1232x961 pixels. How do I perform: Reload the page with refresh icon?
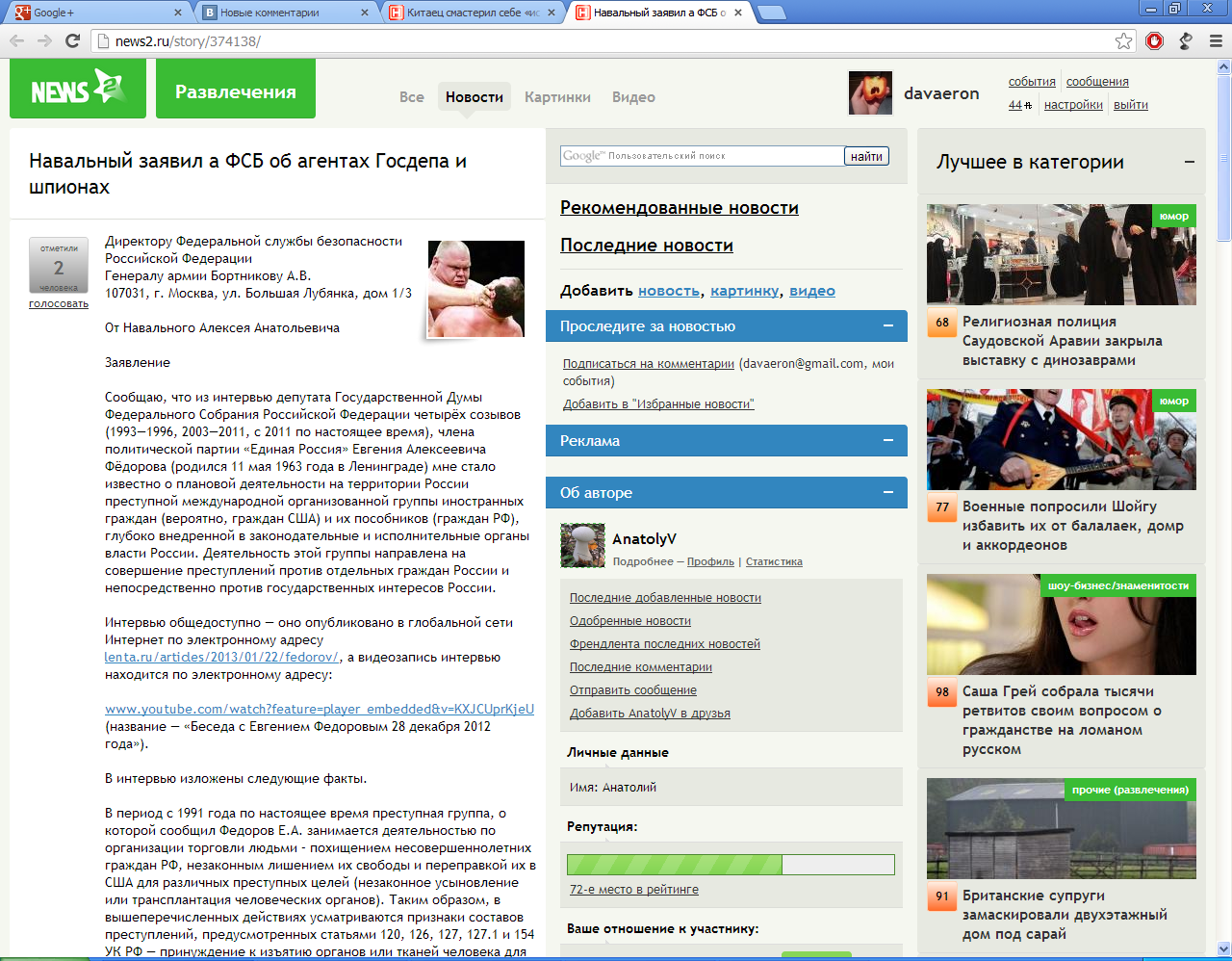(x=72, y=40)
